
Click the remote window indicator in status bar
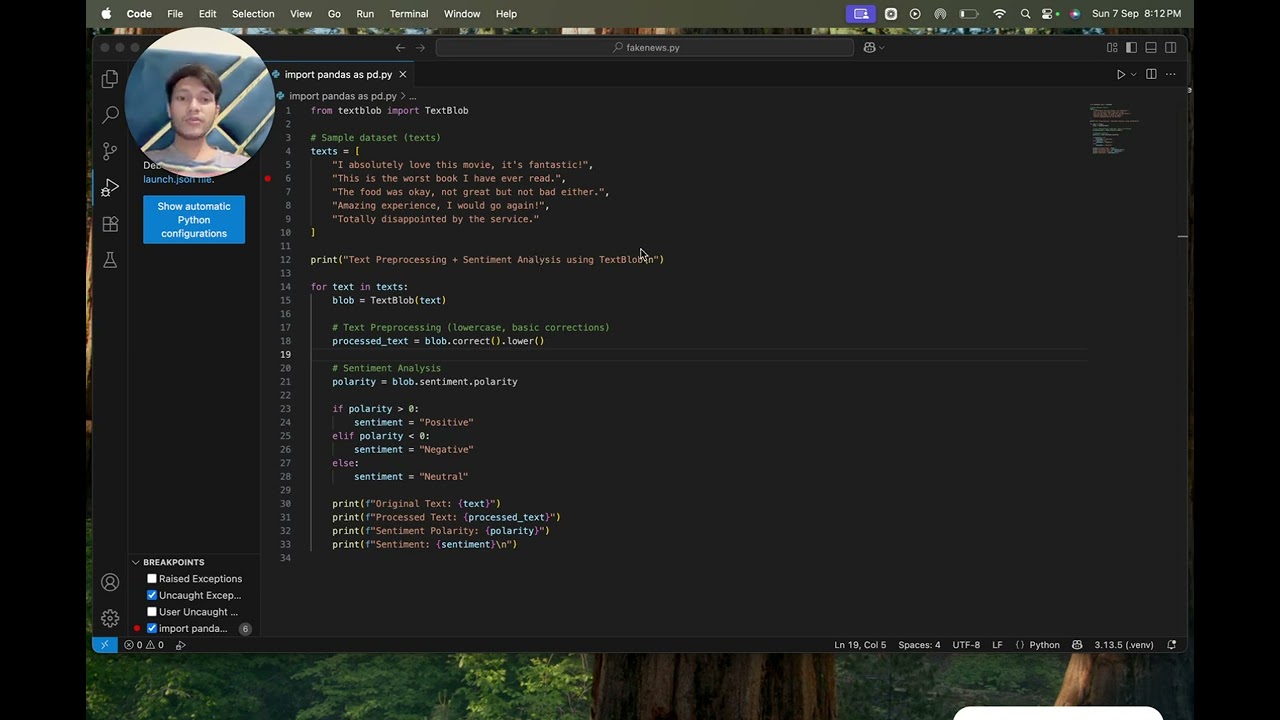104,645
